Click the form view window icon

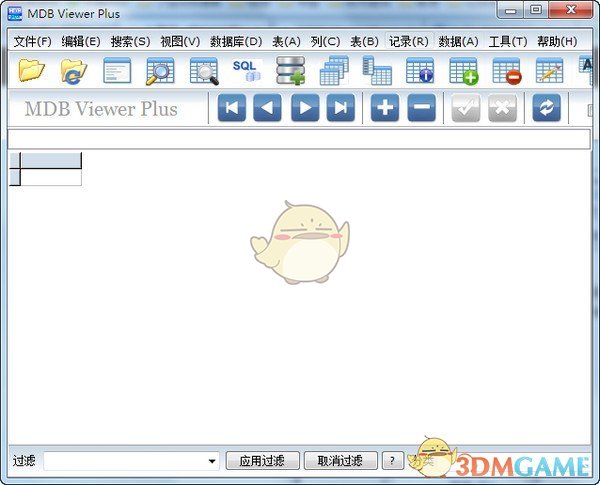(x=117, y=70)
